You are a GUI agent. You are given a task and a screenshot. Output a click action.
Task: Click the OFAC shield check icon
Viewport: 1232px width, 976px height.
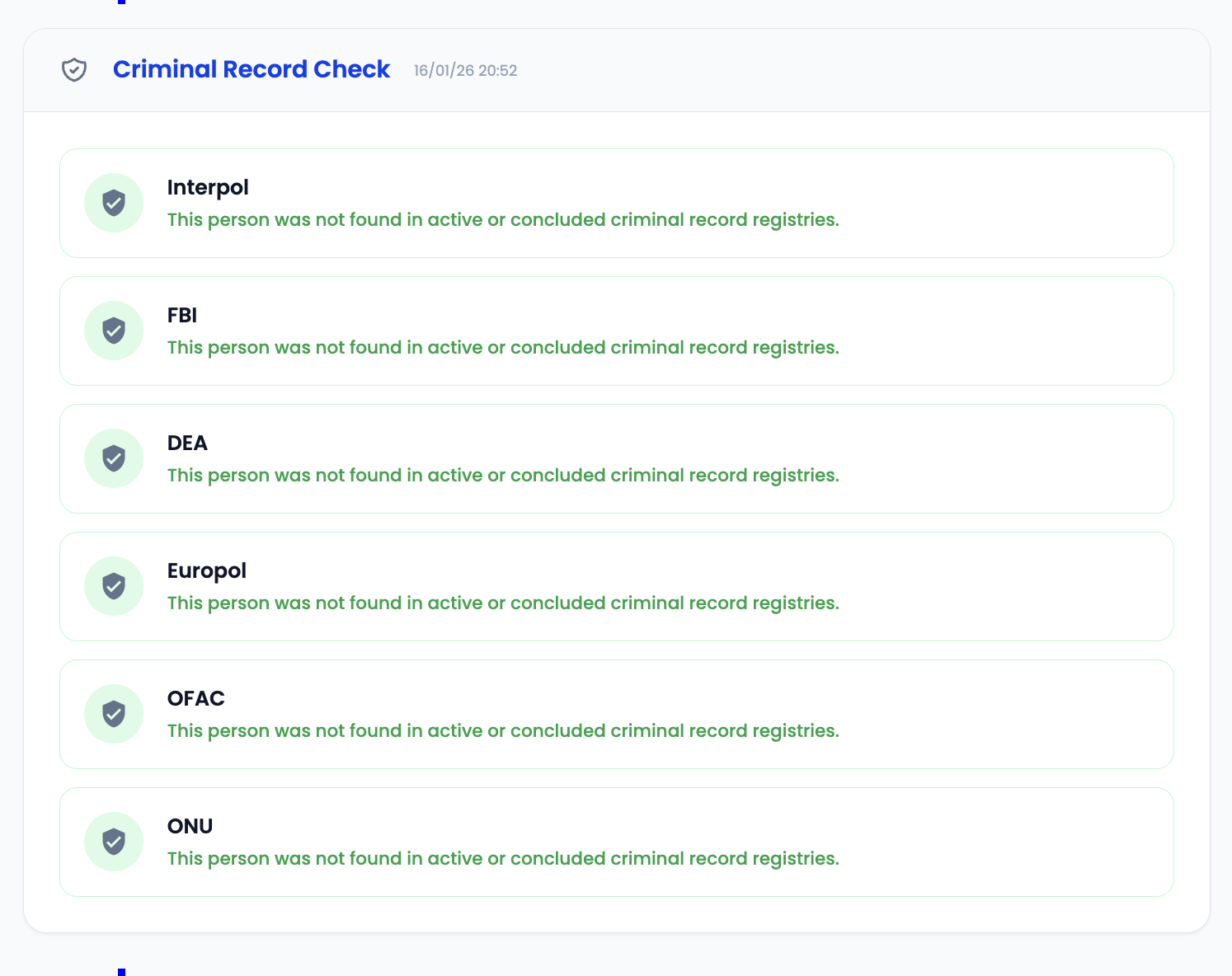[x=114, y=714]
